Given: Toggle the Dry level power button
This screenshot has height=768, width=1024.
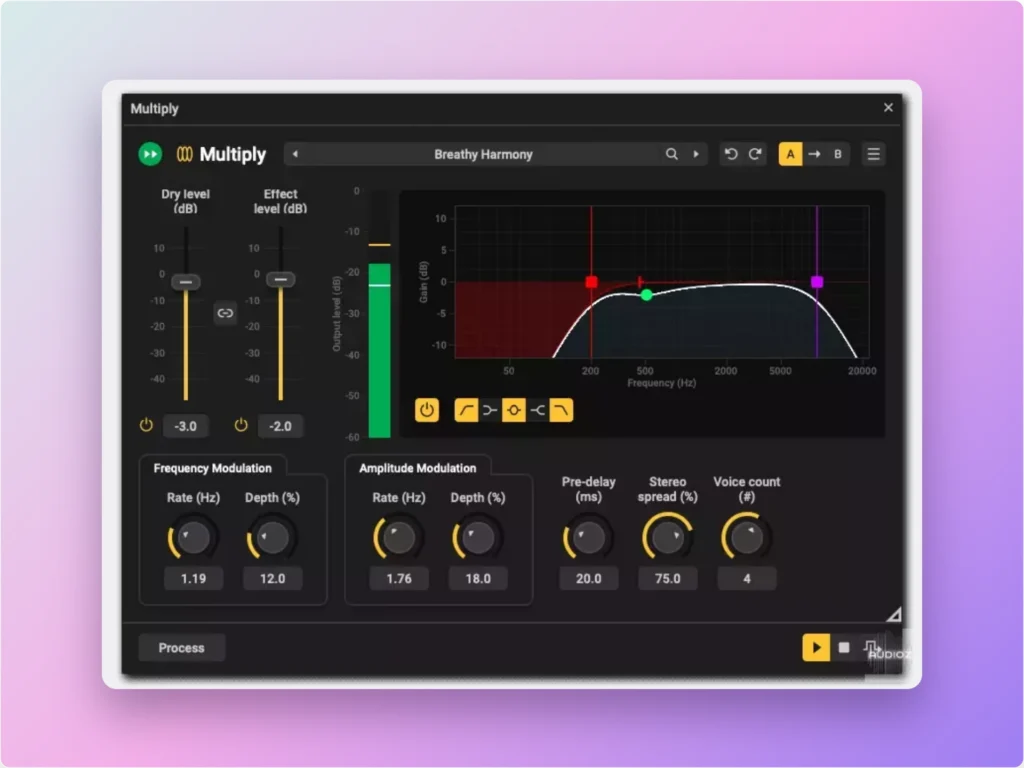Looking at the screenshot, I should point(146,425).
